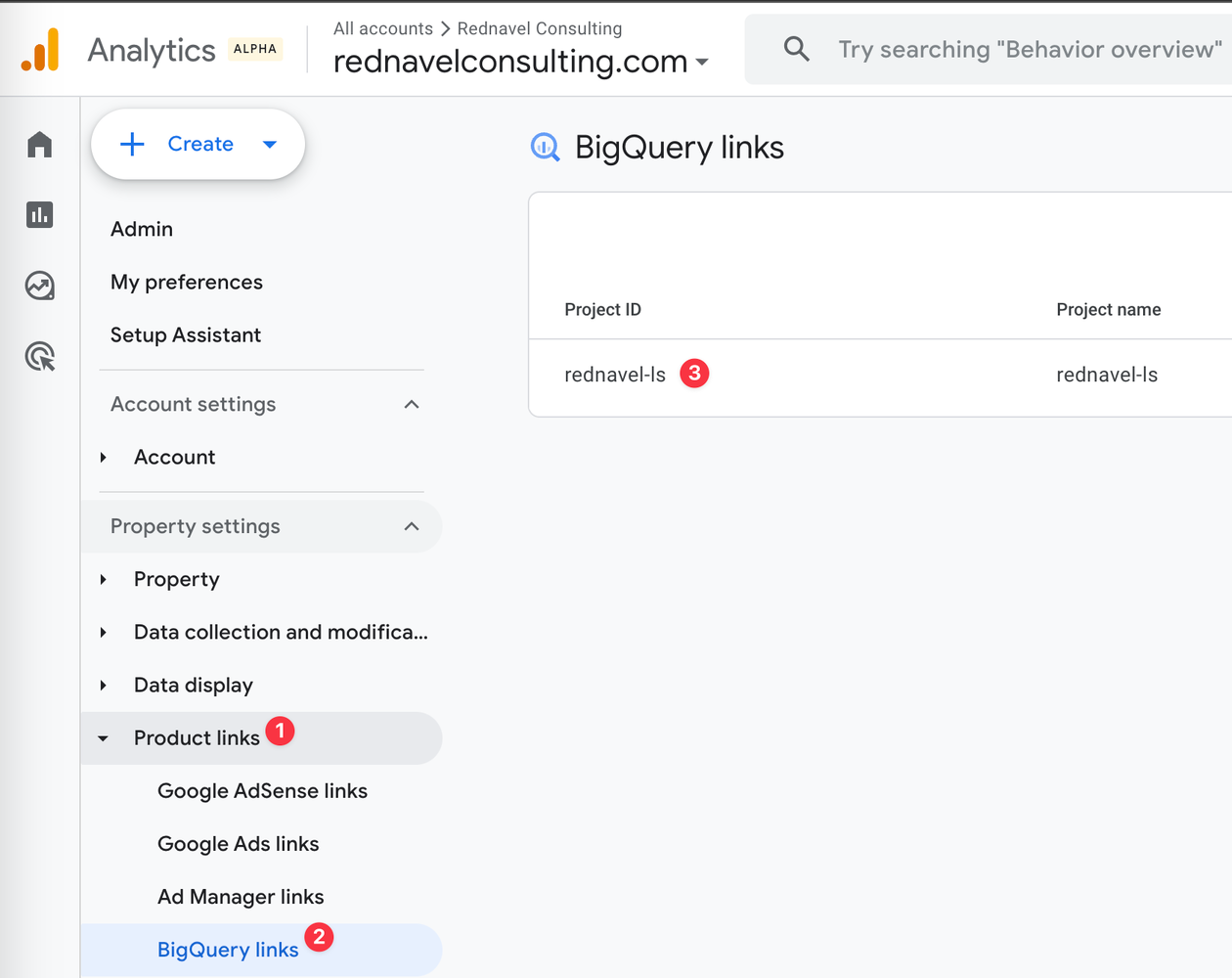
Task: Click rednavel-ls under Project name
Action: click(x=1107, y=375)
